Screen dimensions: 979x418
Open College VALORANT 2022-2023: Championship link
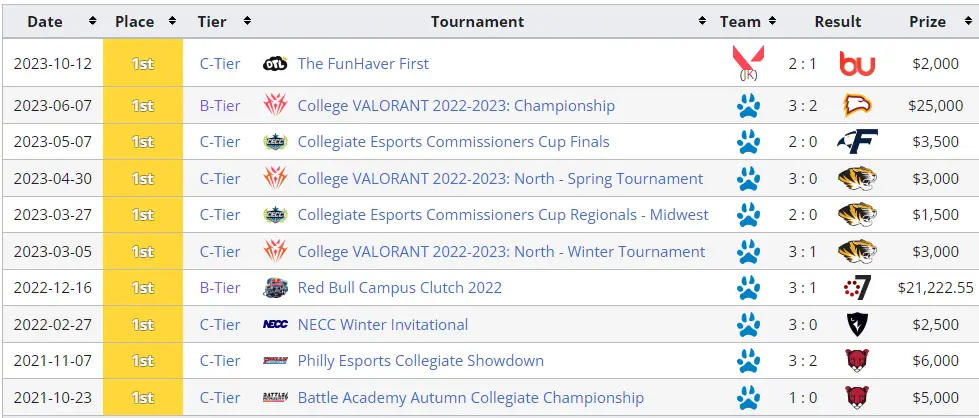456,106
